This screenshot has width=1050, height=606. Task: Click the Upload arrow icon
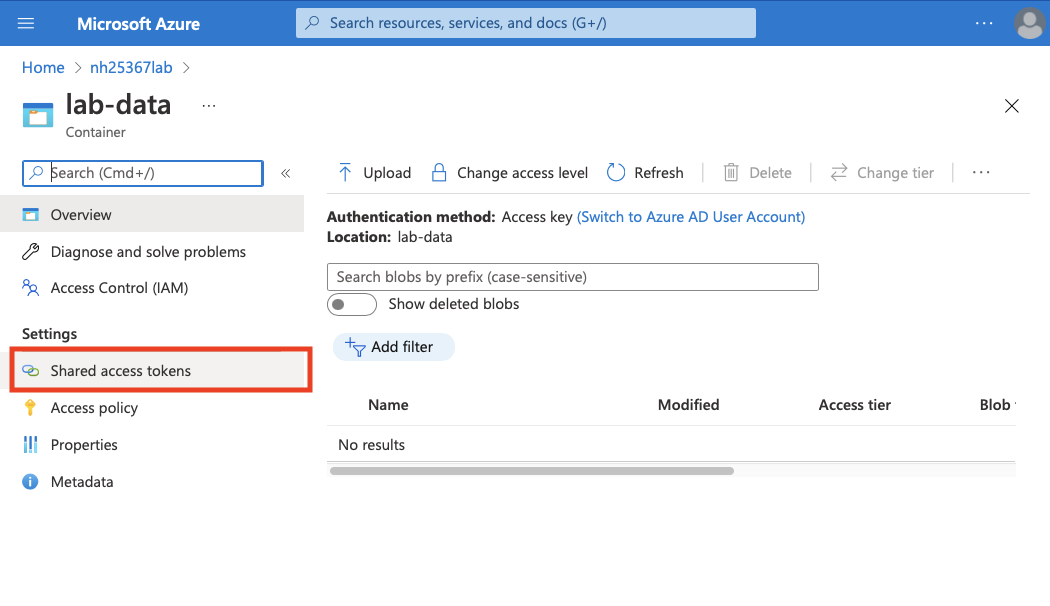point(345,173)
